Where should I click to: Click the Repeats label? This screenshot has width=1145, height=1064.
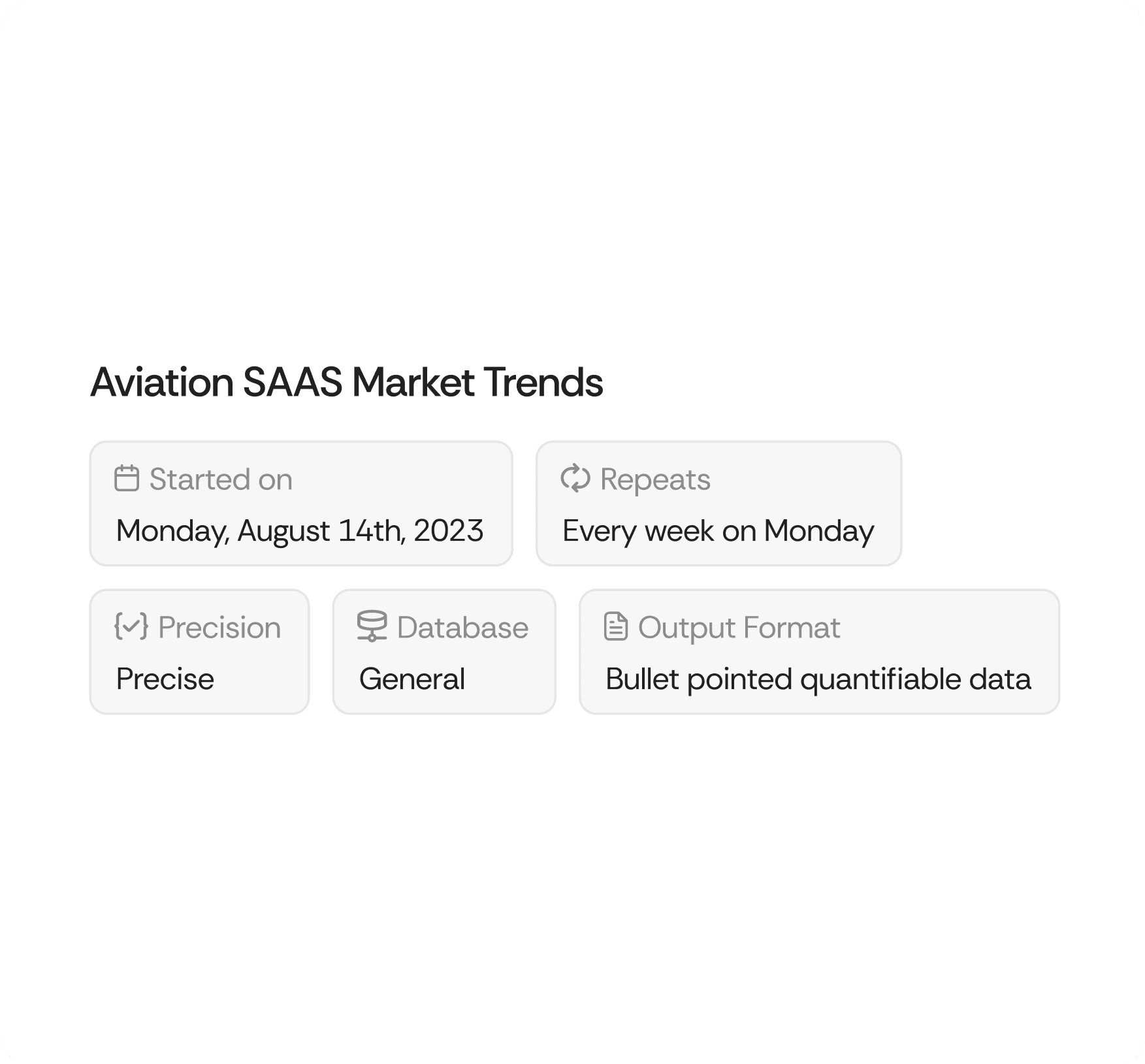coord(655,479)
